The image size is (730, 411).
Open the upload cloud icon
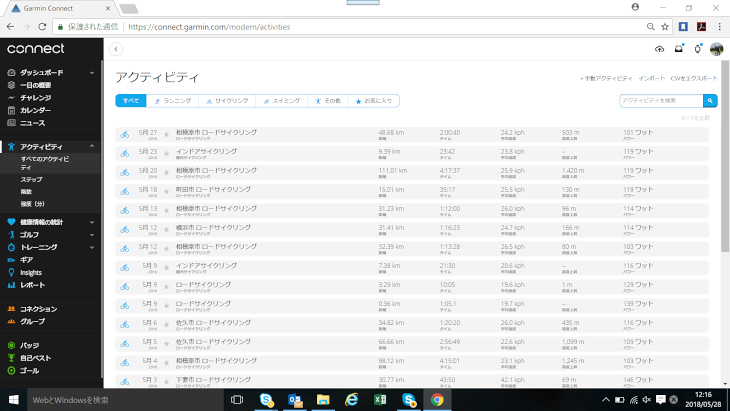point(659,49)
